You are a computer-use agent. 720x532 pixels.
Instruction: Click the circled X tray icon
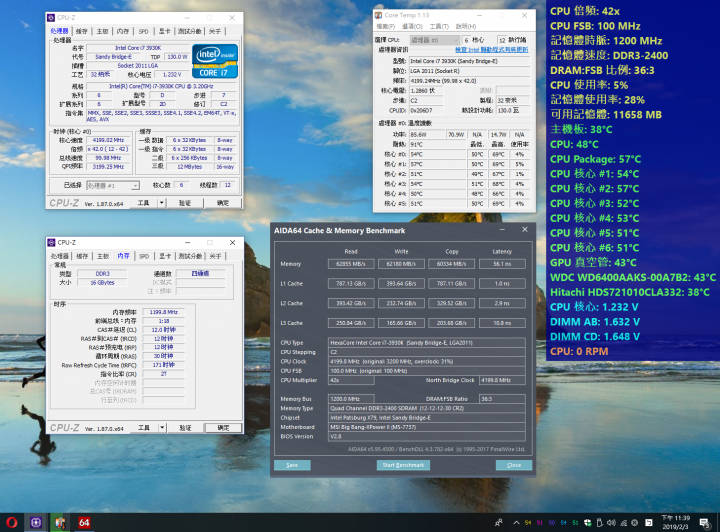pyautogui.click(x=635, y=522)
